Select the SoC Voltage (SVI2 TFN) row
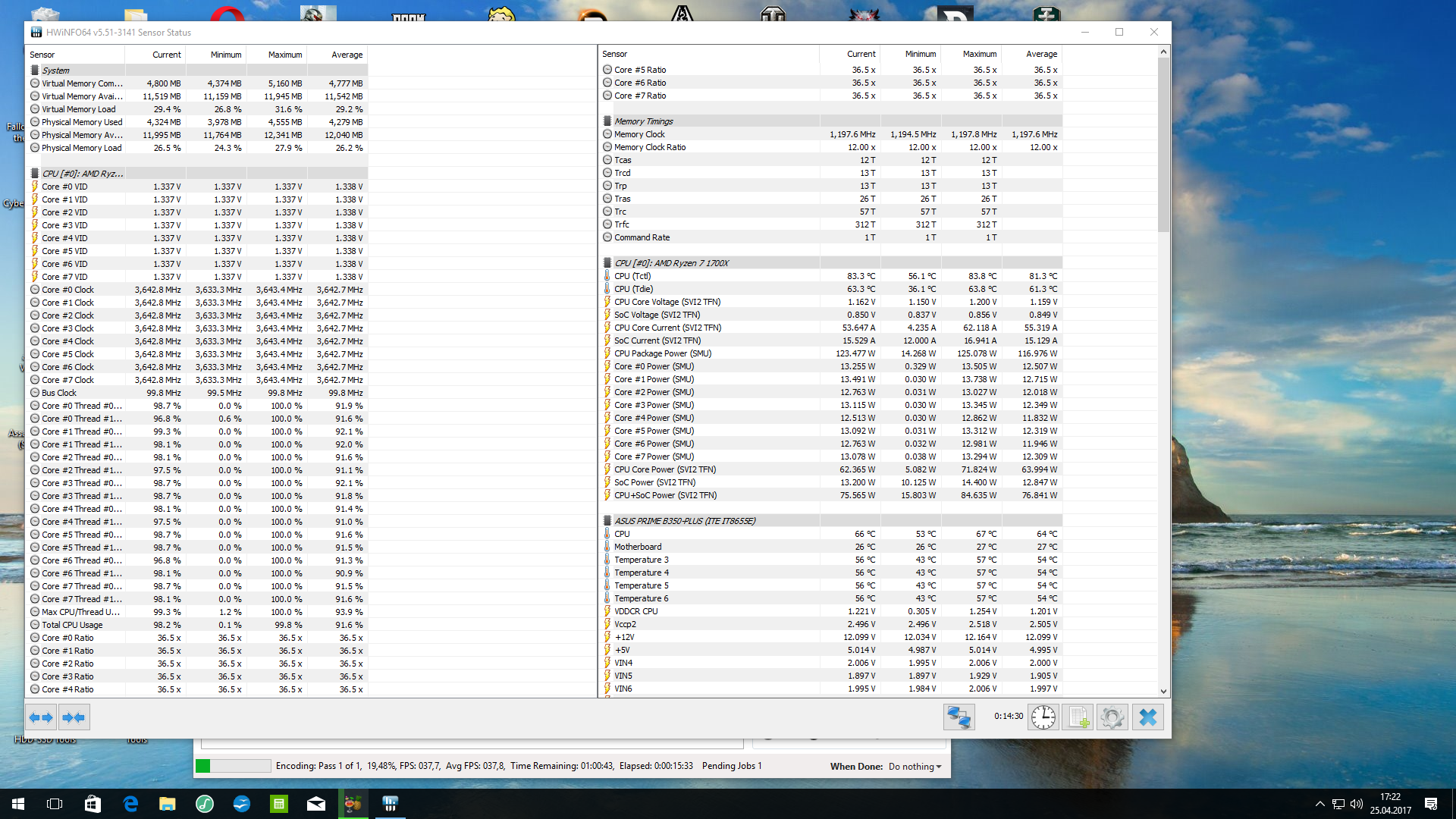The height and width of the screenshot is (819, 1456). 831,315
